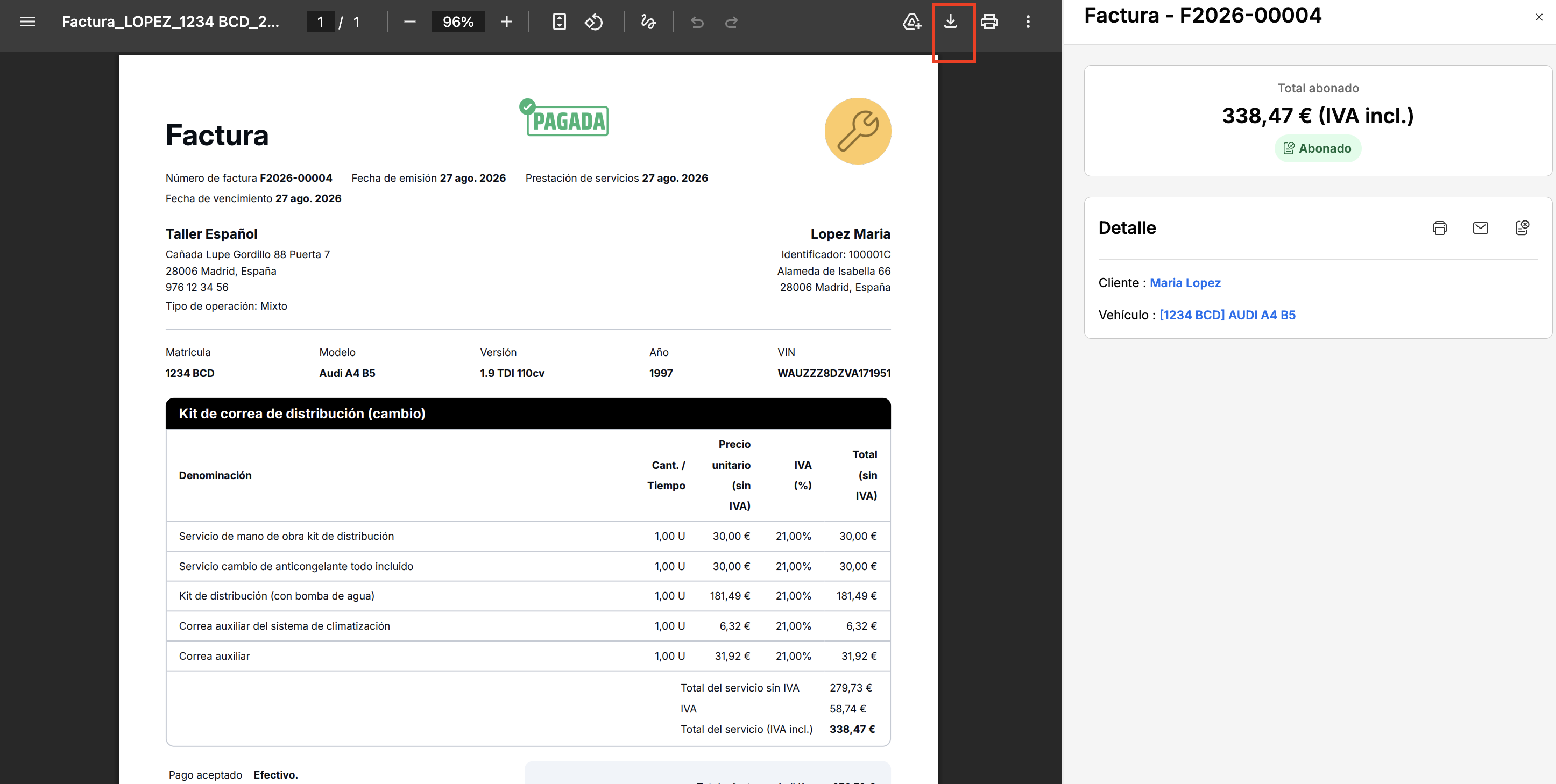Click total "31,92 €" in Correa auxiliar row
Viewport: 1556px width, 784px height.
pyautogui.click(x=859, y=656)
